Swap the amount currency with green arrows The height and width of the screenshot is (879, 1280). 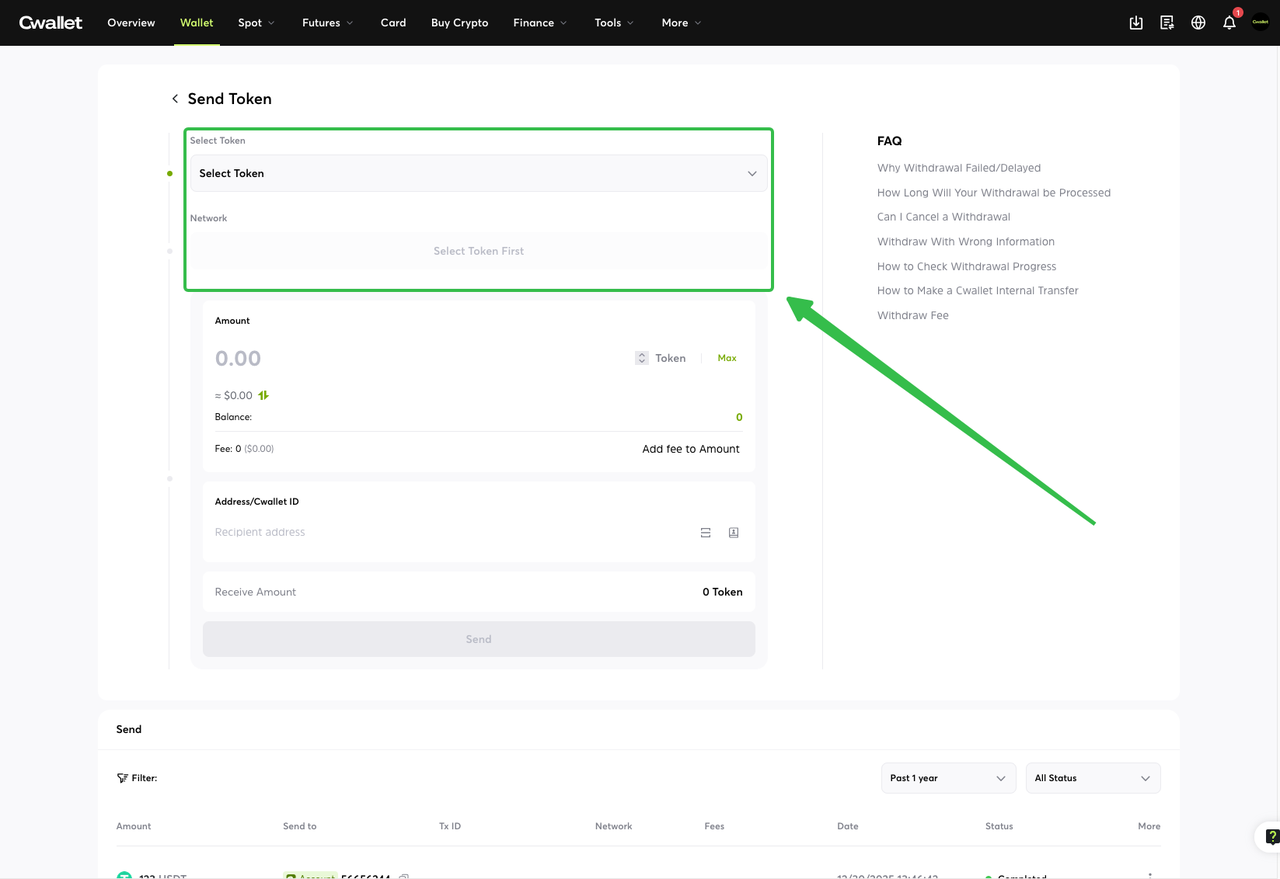click(x=264, y=395)
